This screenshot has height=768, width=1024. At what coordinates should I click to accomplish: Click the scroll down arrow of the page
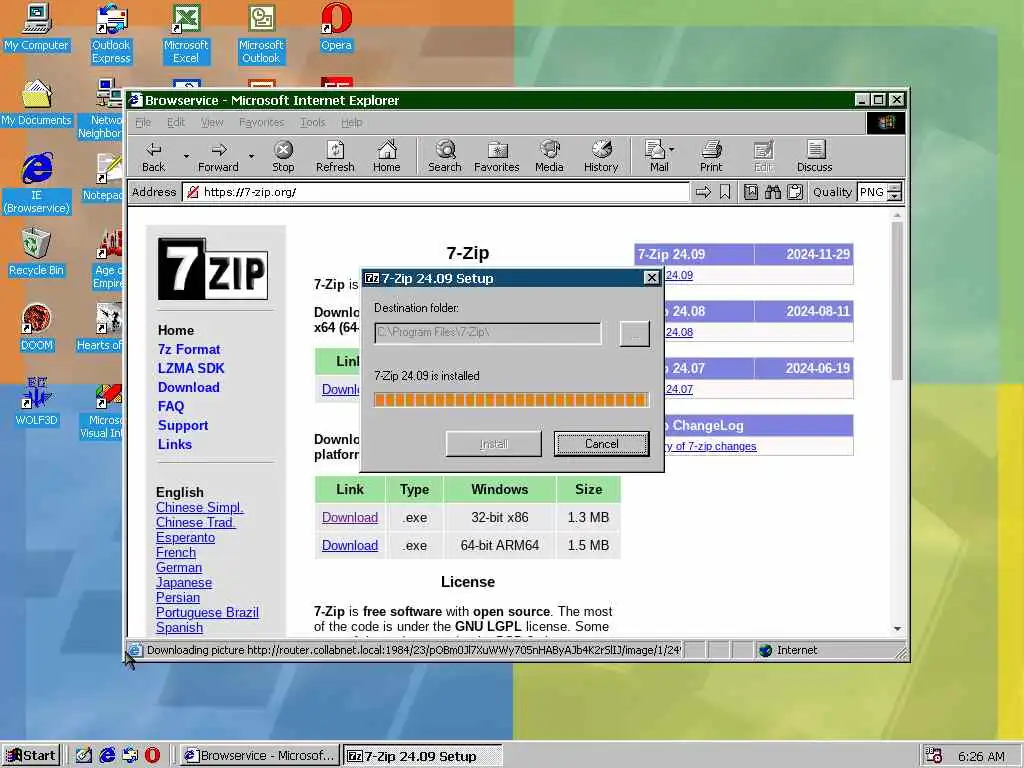tap(897, 628)
